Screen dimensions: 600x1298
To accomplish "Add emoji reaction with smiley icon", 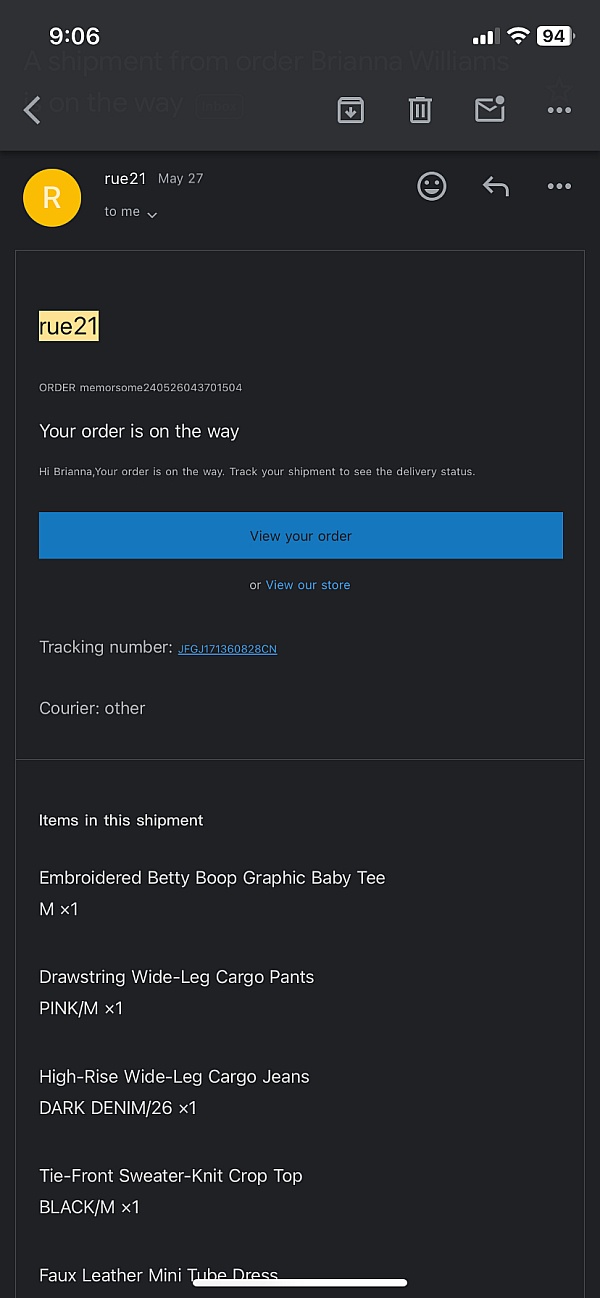I will (432, 186).
